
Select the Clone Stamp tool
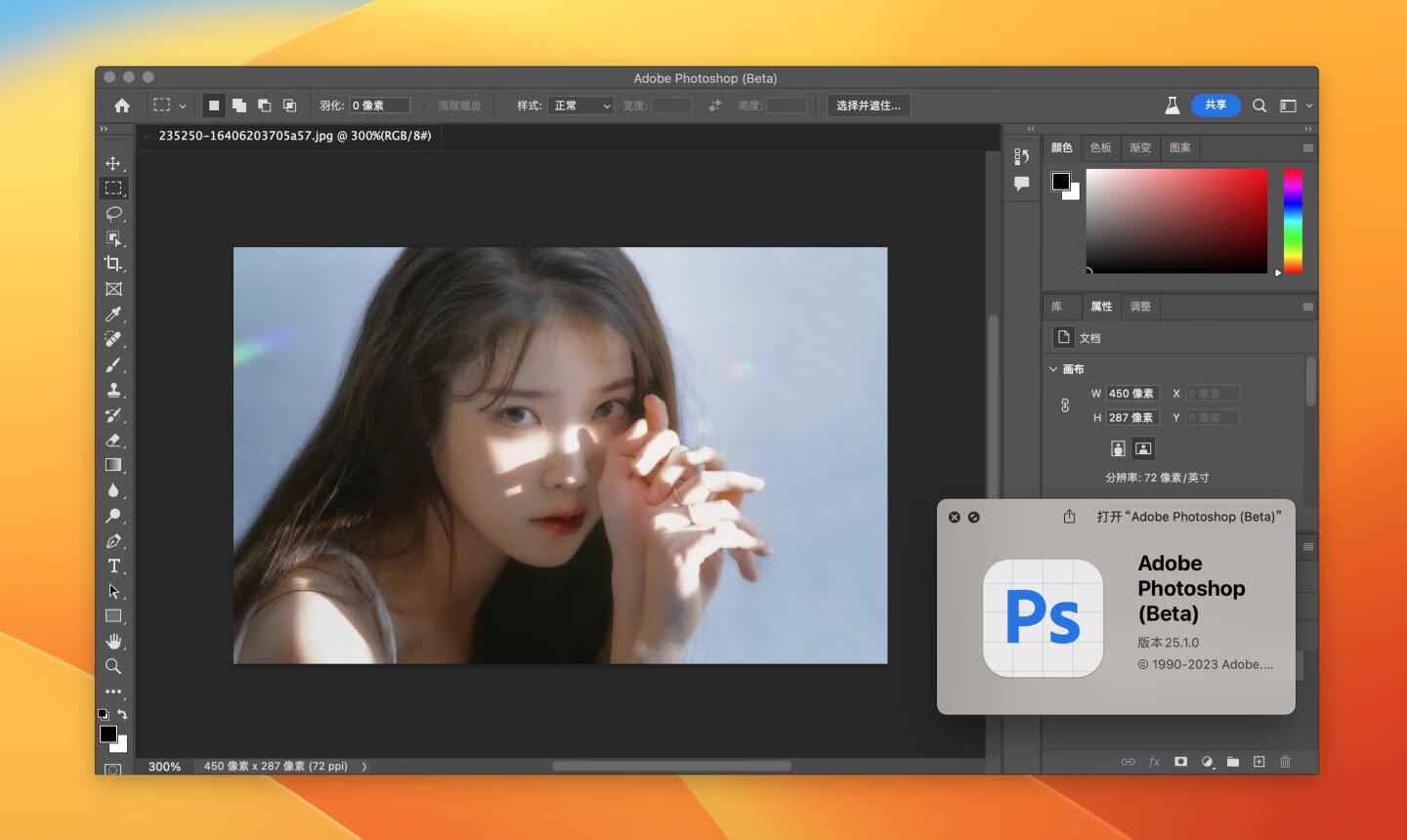point(113,390)
